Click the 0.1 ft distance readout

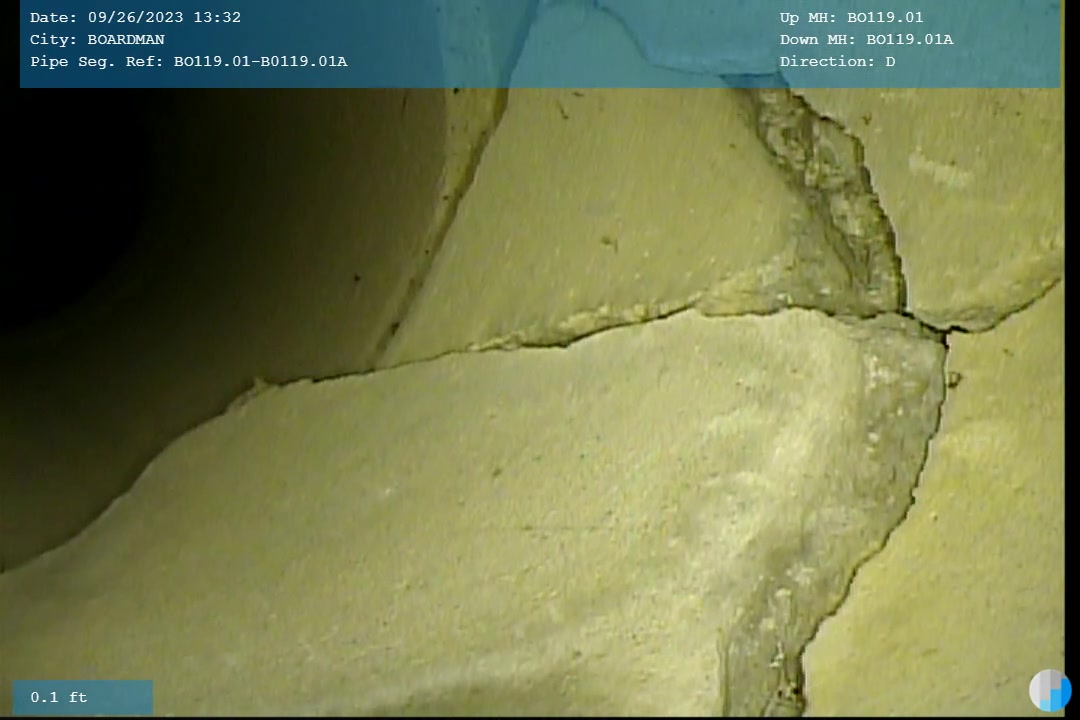coord(59,697)
